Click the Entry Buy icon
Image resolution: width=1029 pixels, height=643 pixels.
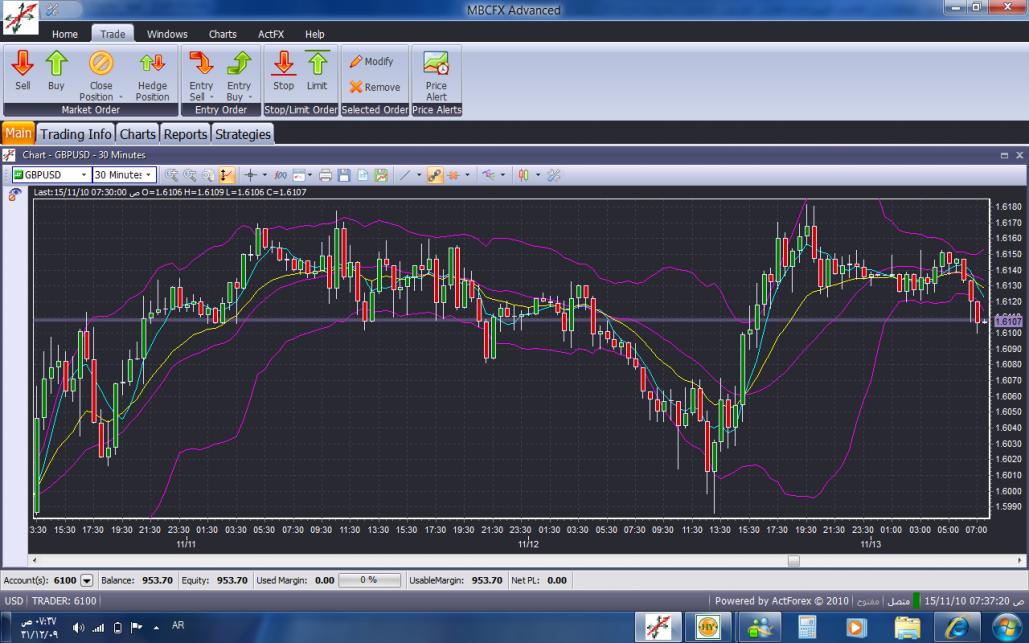click(x=239, y=63)
